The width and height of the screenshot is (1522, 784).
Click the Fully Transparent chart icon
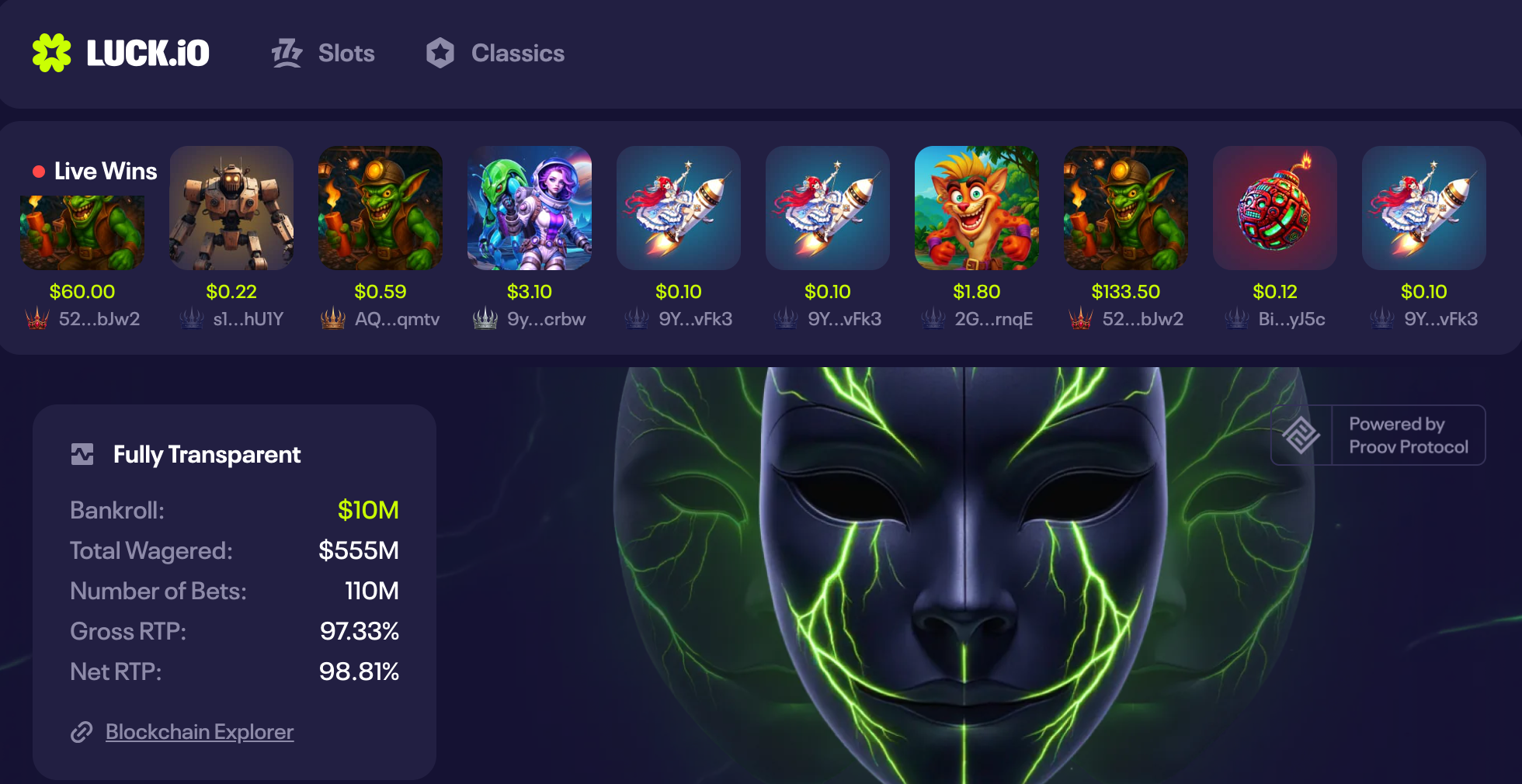click(82, 454)
